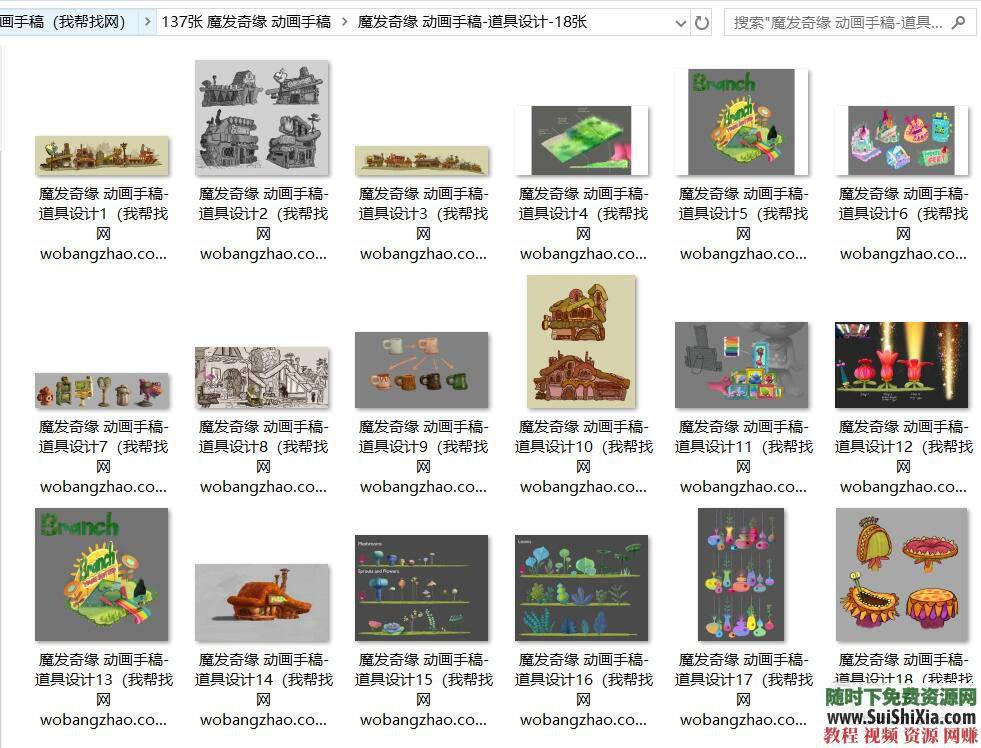Select thumbnail of 道具设计10 brown houses
Viewport: 981px width, 748px height.
[x=581, y=341]
